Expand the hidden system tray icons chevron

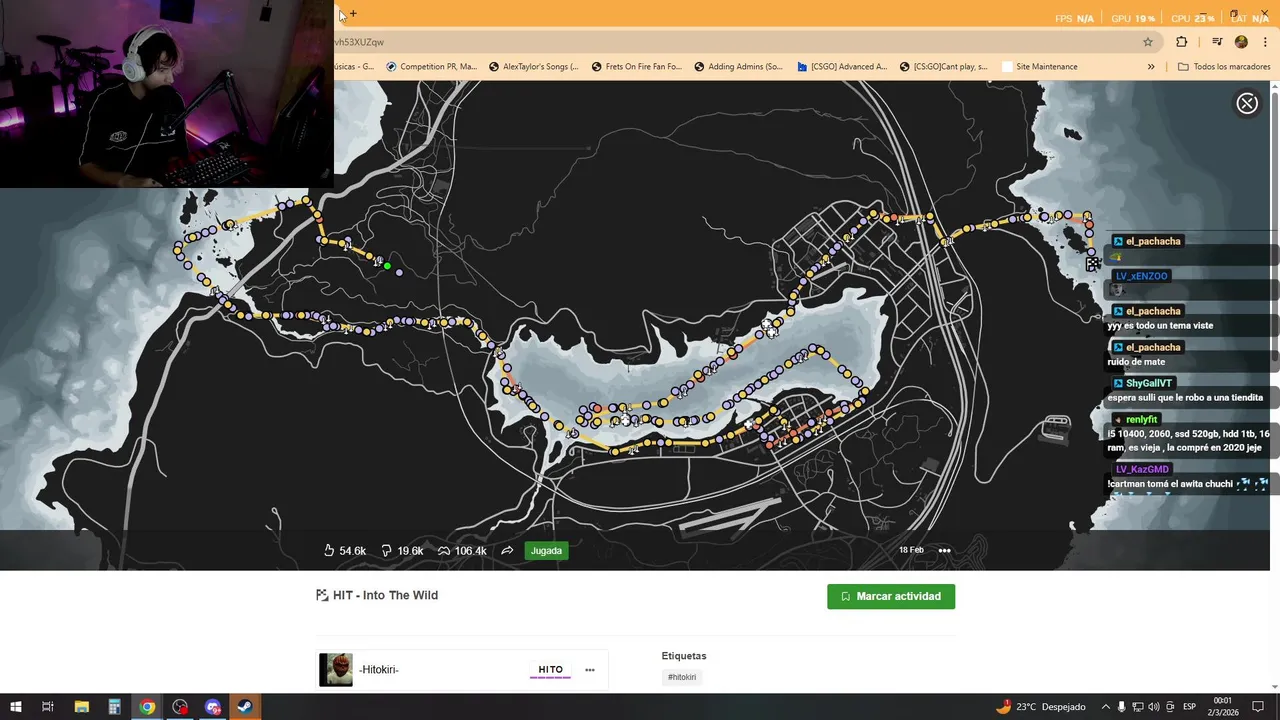pyautogui.click(x=1105, y=707)
